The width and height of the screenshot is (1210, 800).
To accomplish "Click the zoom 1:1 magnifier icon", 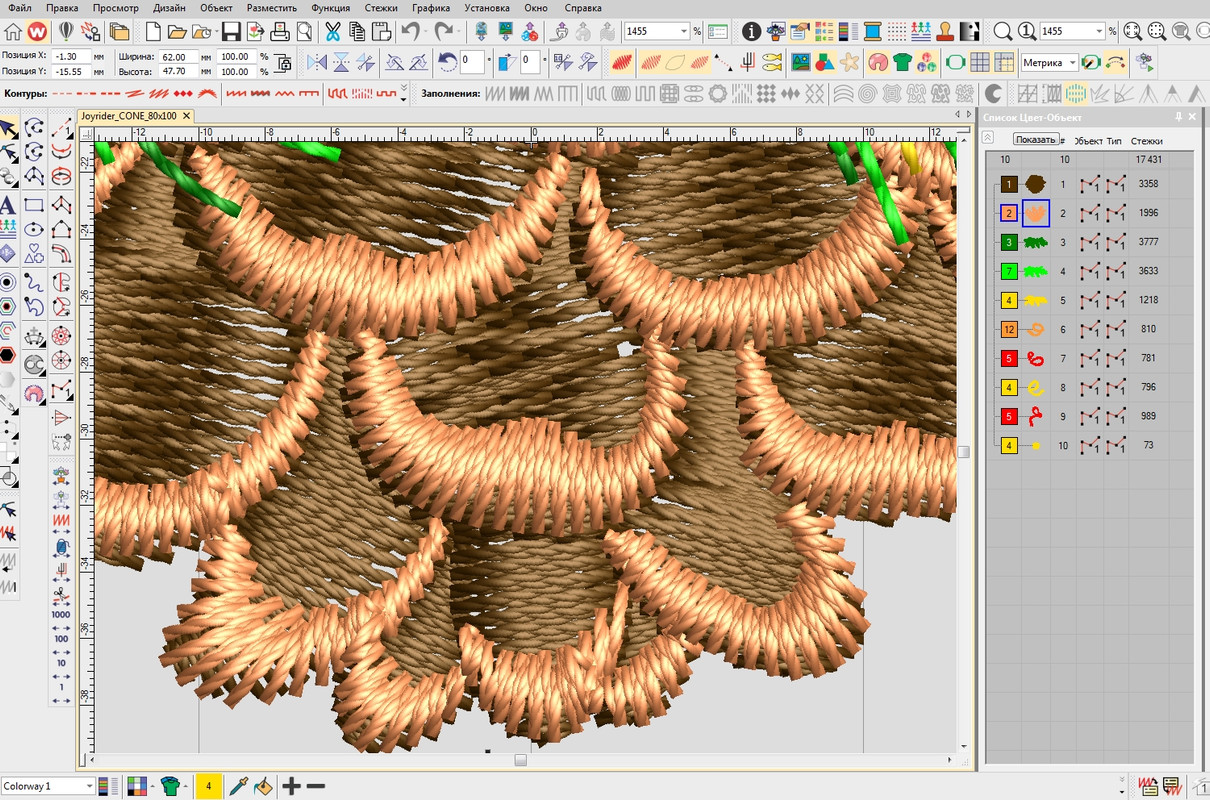I will coord(1023,32).
